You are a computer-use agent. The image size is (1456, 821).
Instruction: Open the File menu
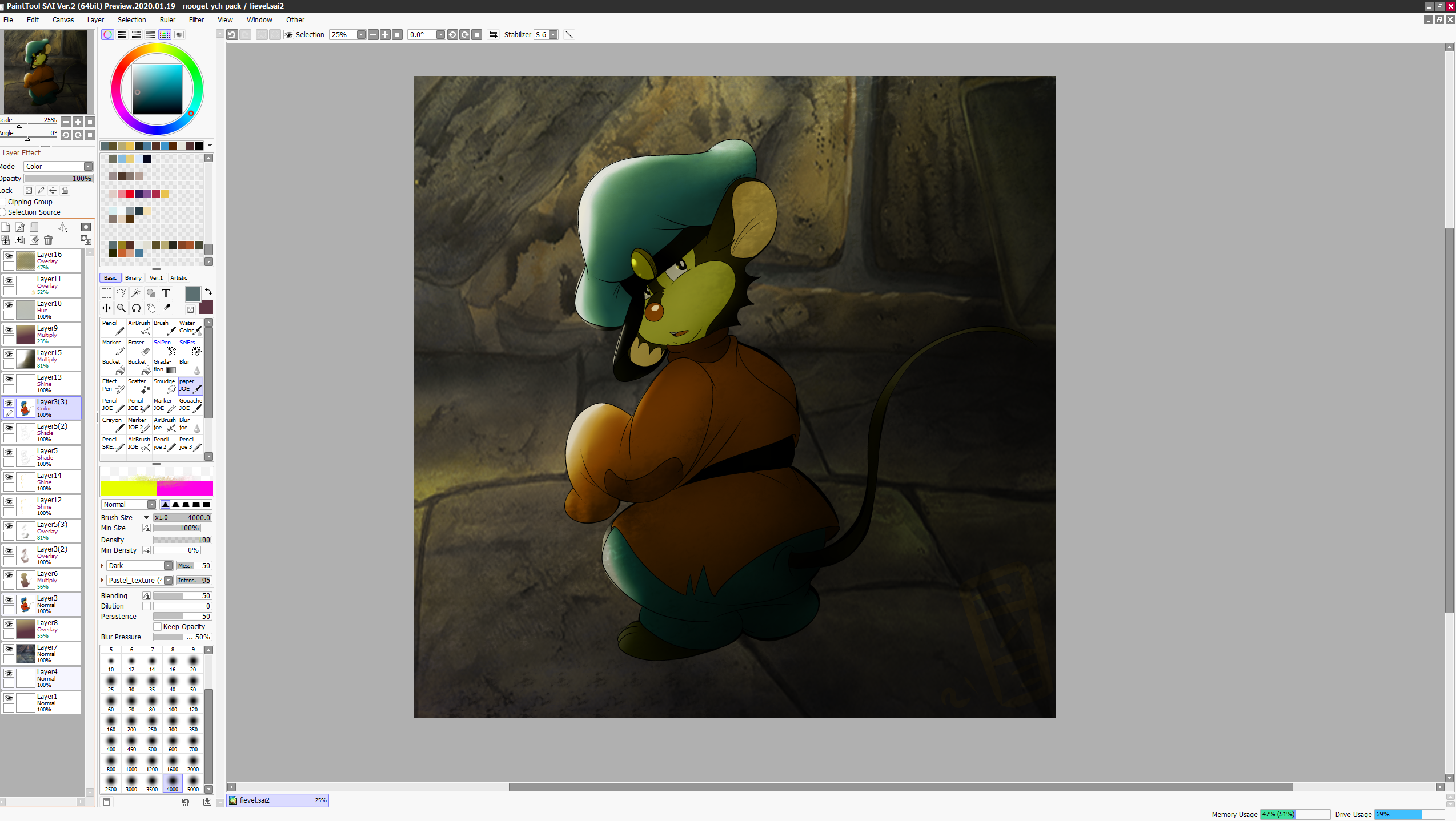(x=8, y=20)
